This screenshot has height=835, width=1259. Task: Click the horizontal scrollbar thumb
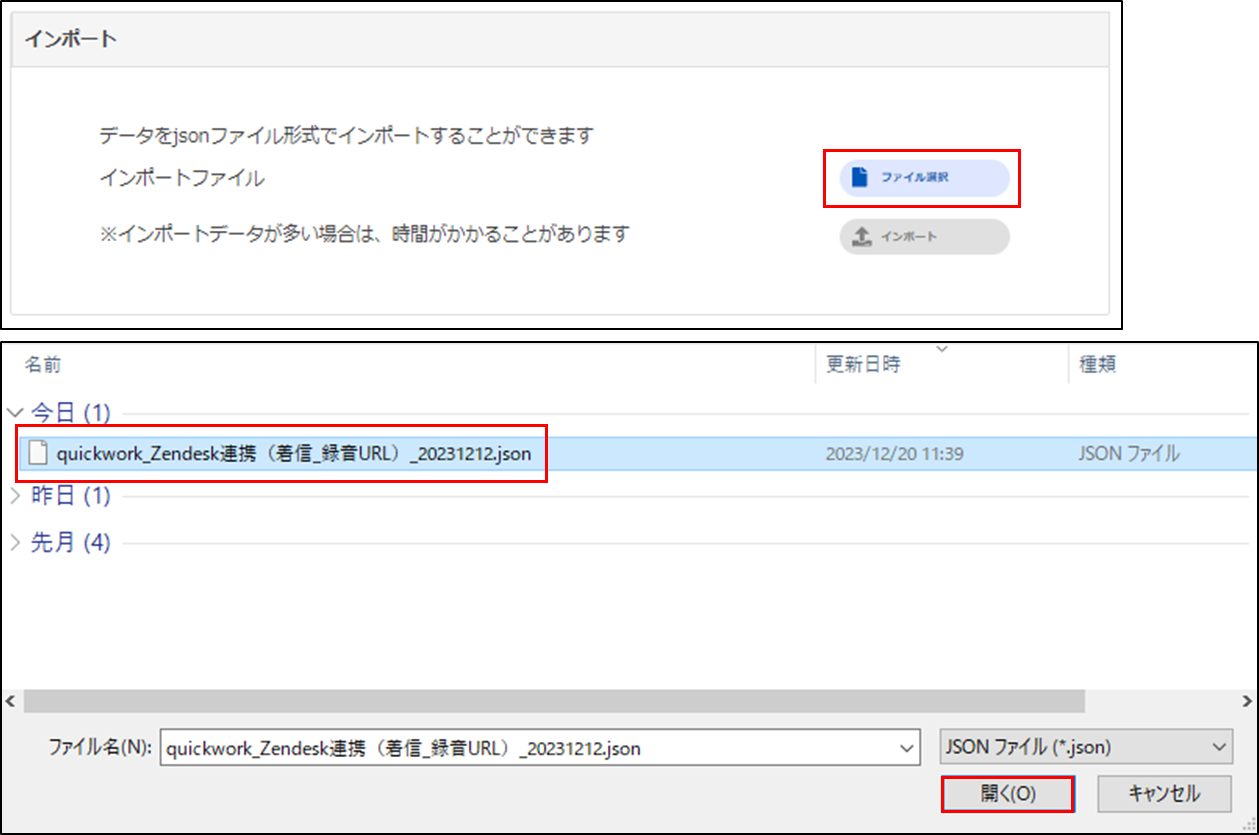tap(553, 700)
